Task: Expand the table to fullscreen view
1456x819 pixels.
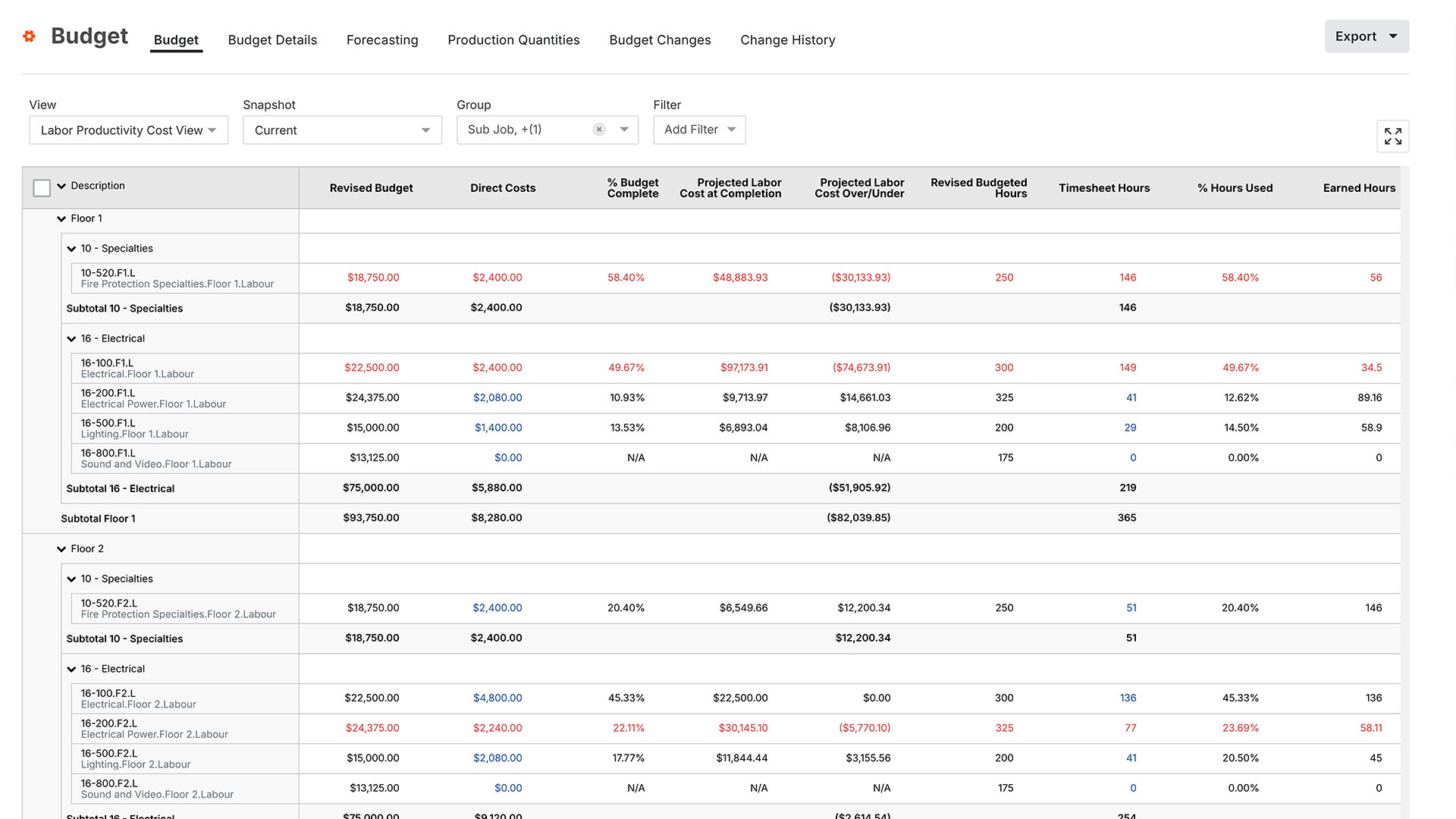Action: pos(1393,136)
